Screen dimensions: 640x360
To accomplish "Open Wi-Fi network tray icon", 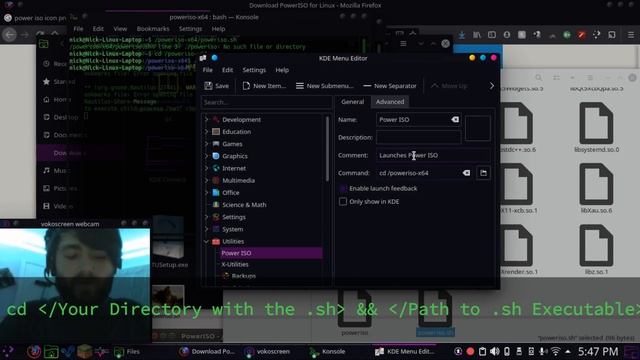I will (x=555, y=351).
